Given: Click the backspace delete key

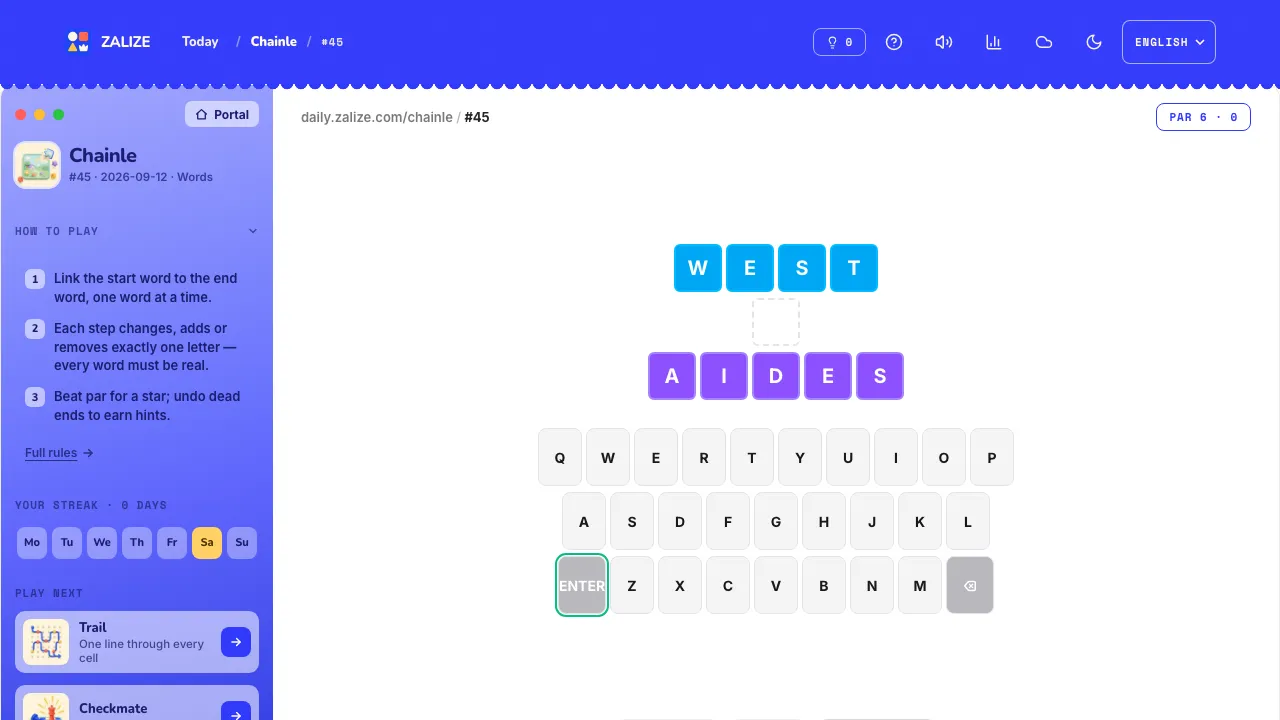Looking at the screenshot, I should [970, 585].
